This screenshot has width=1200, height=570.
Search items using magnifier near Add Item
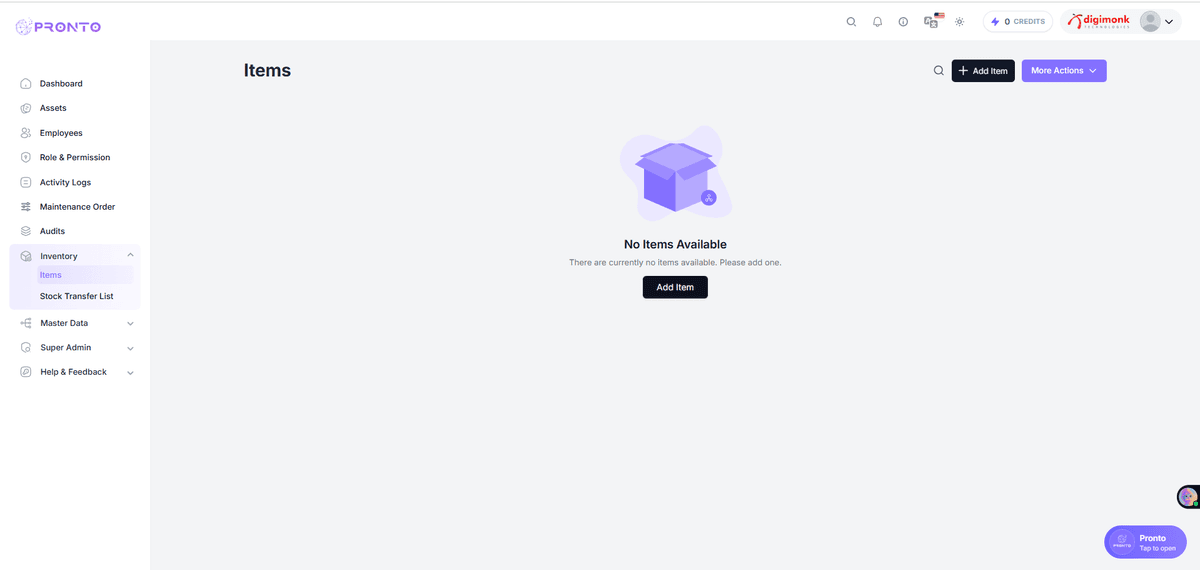(938, 71)
